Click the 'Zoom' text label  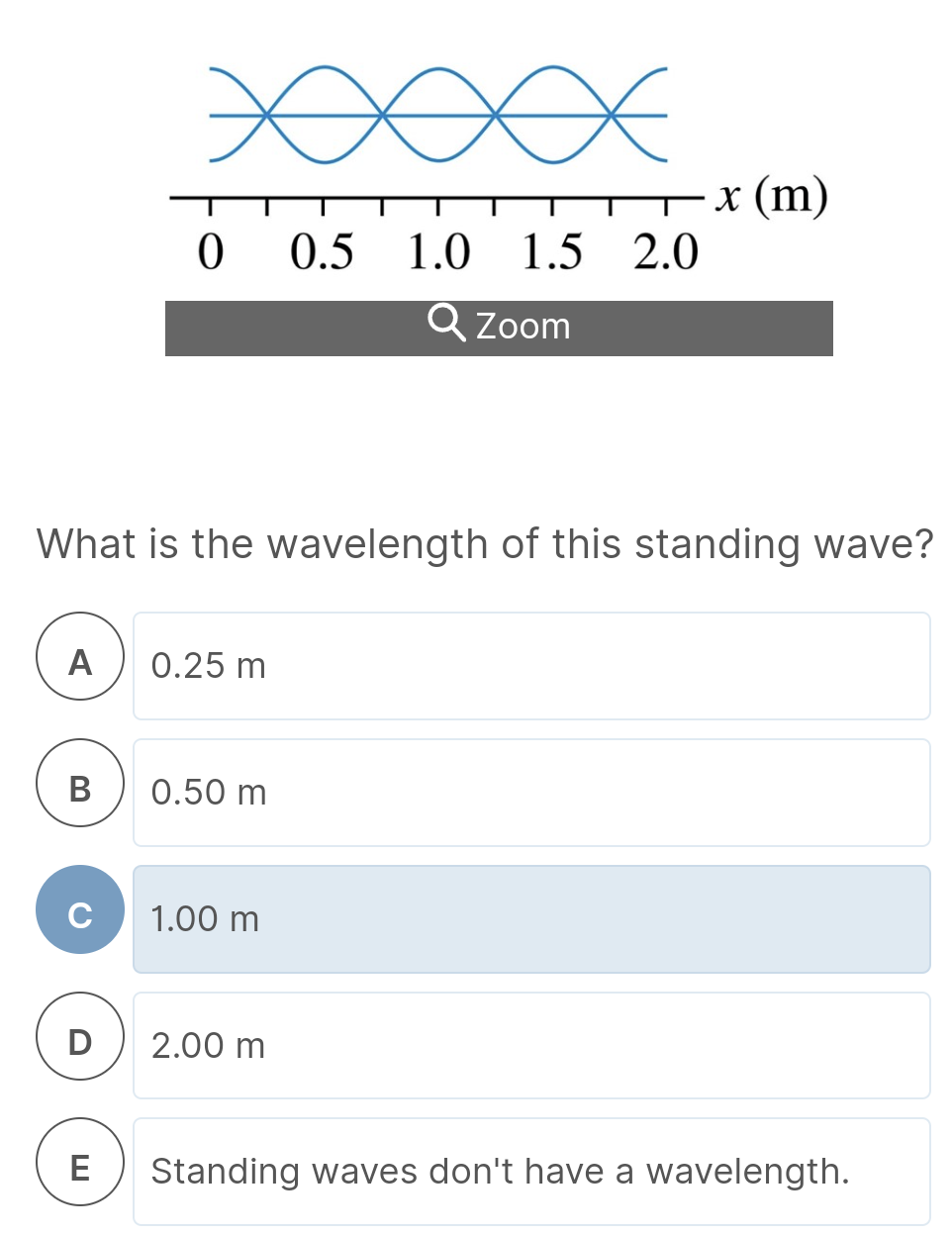point(525,326)
